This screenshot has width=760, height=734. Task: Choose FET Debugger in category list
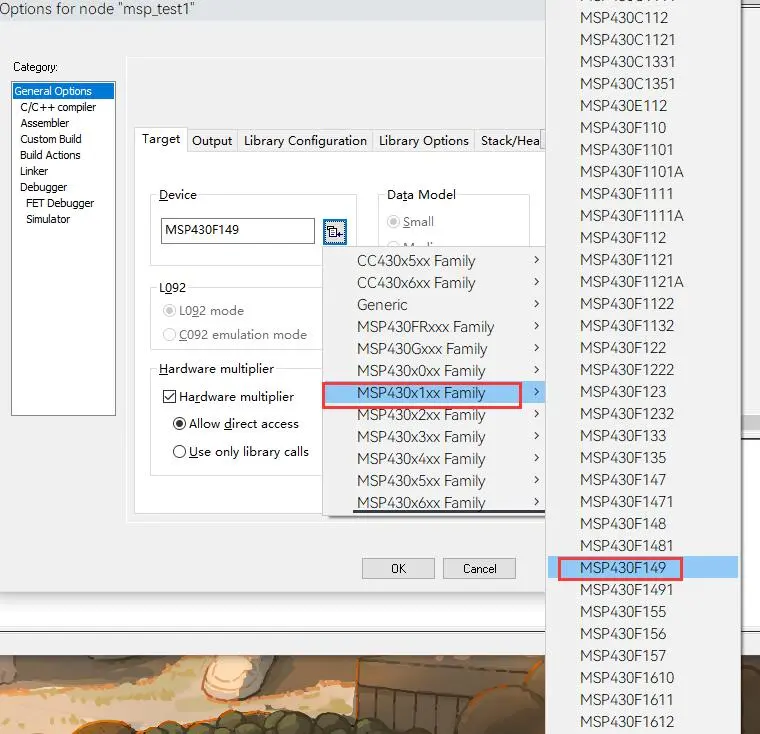coord(60,203)
